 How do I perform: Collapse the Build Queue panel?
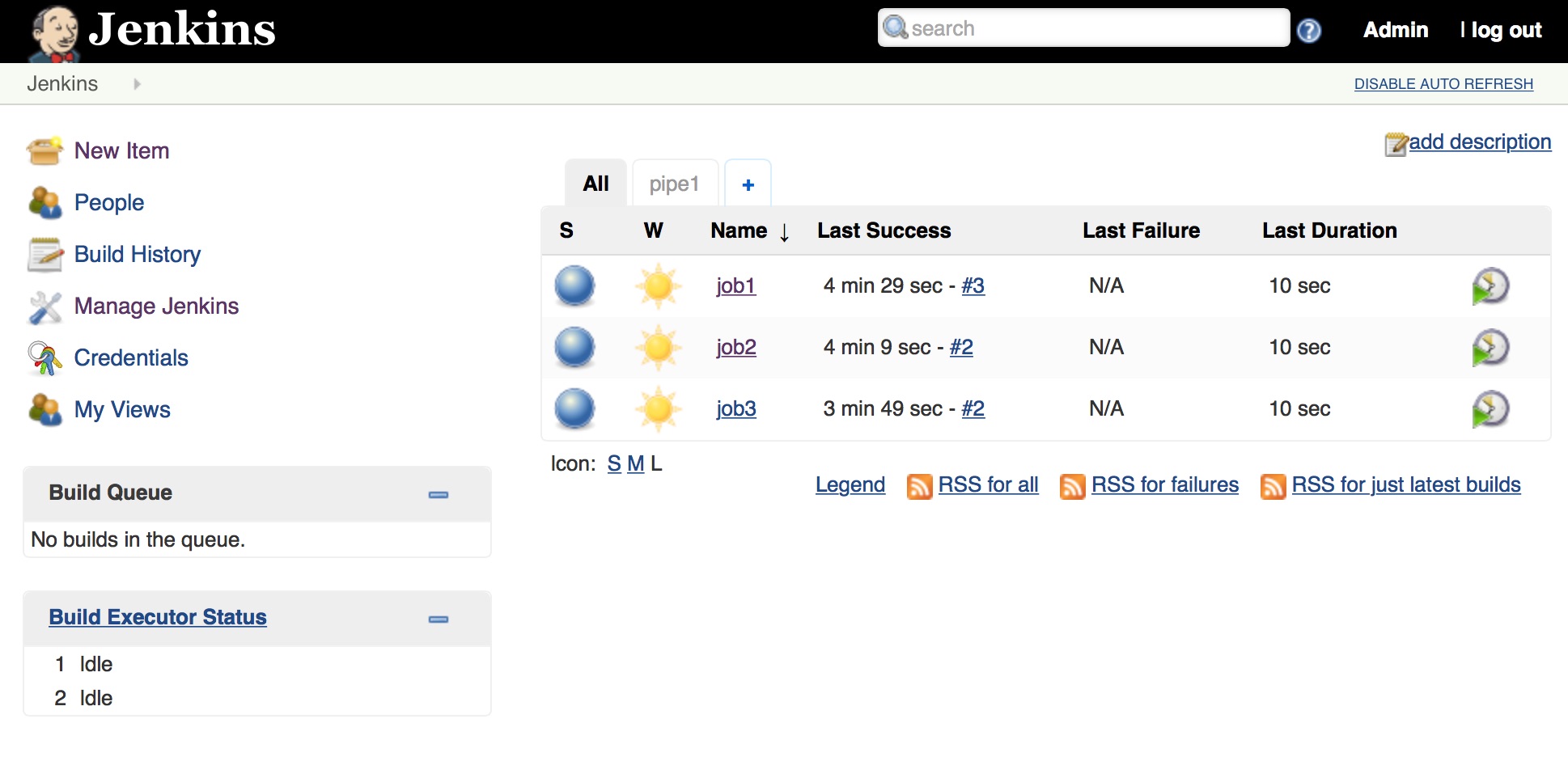coord(439,495)
